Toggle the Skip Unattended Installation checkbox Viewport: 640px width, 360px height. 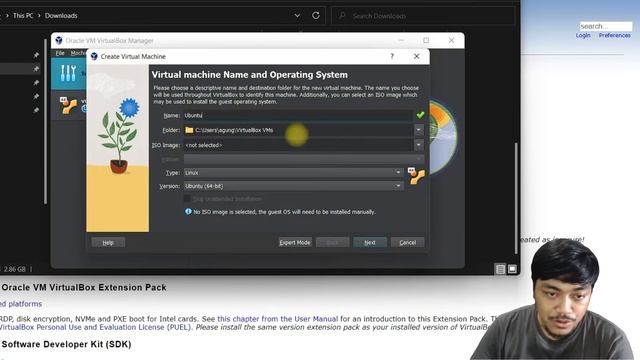[x=187, y=199]
